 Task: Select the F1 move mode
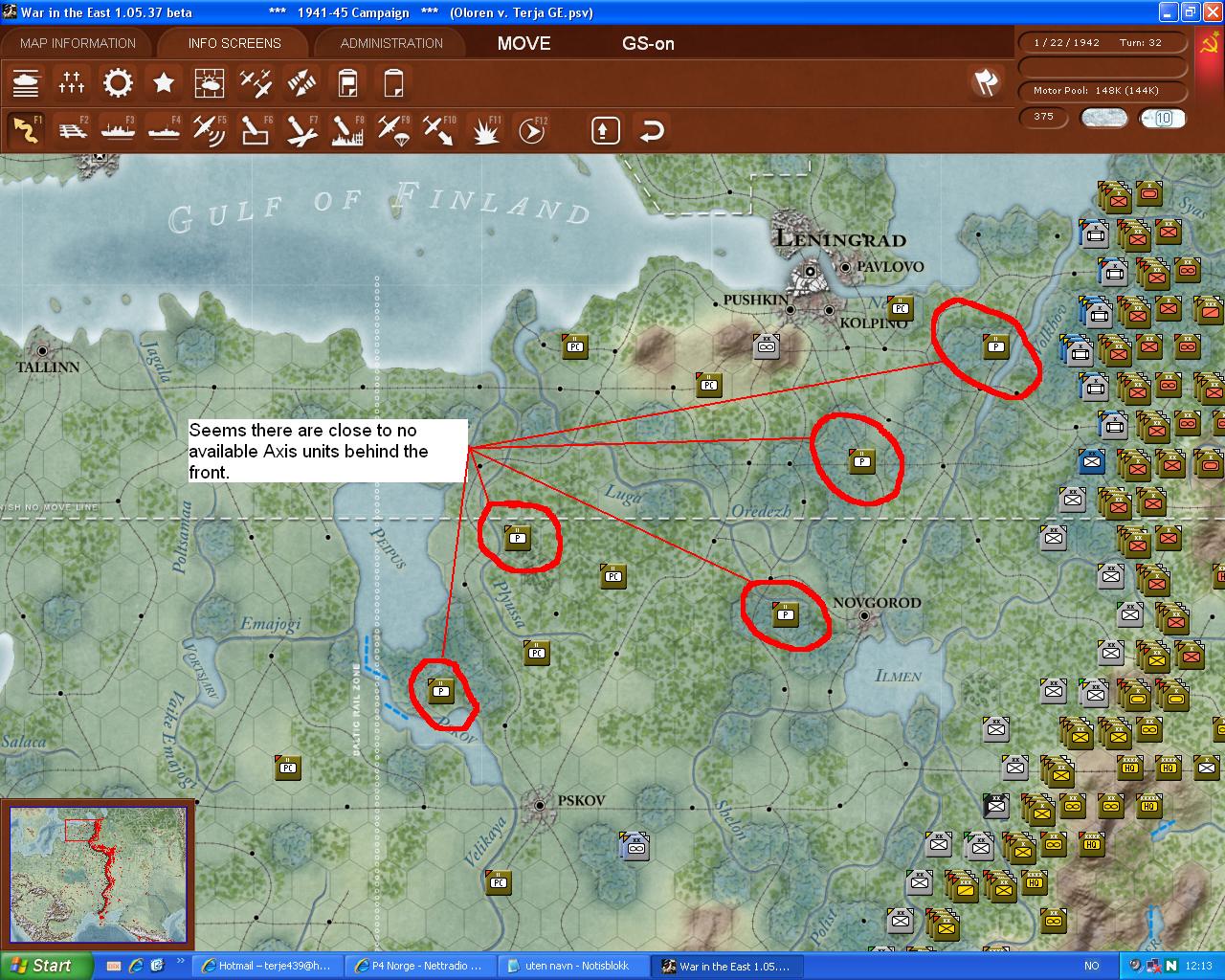coord(26,130)
